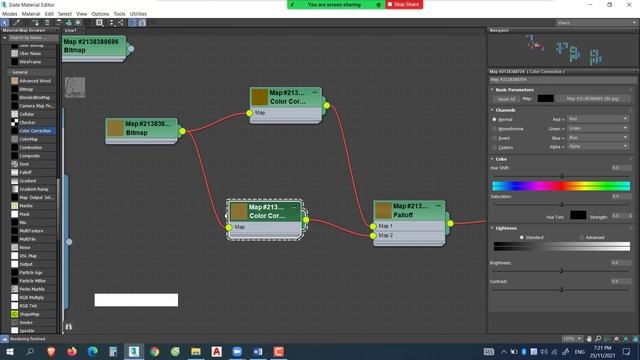Collapse the Lightness rollout
640x360 pixels.
492,228
